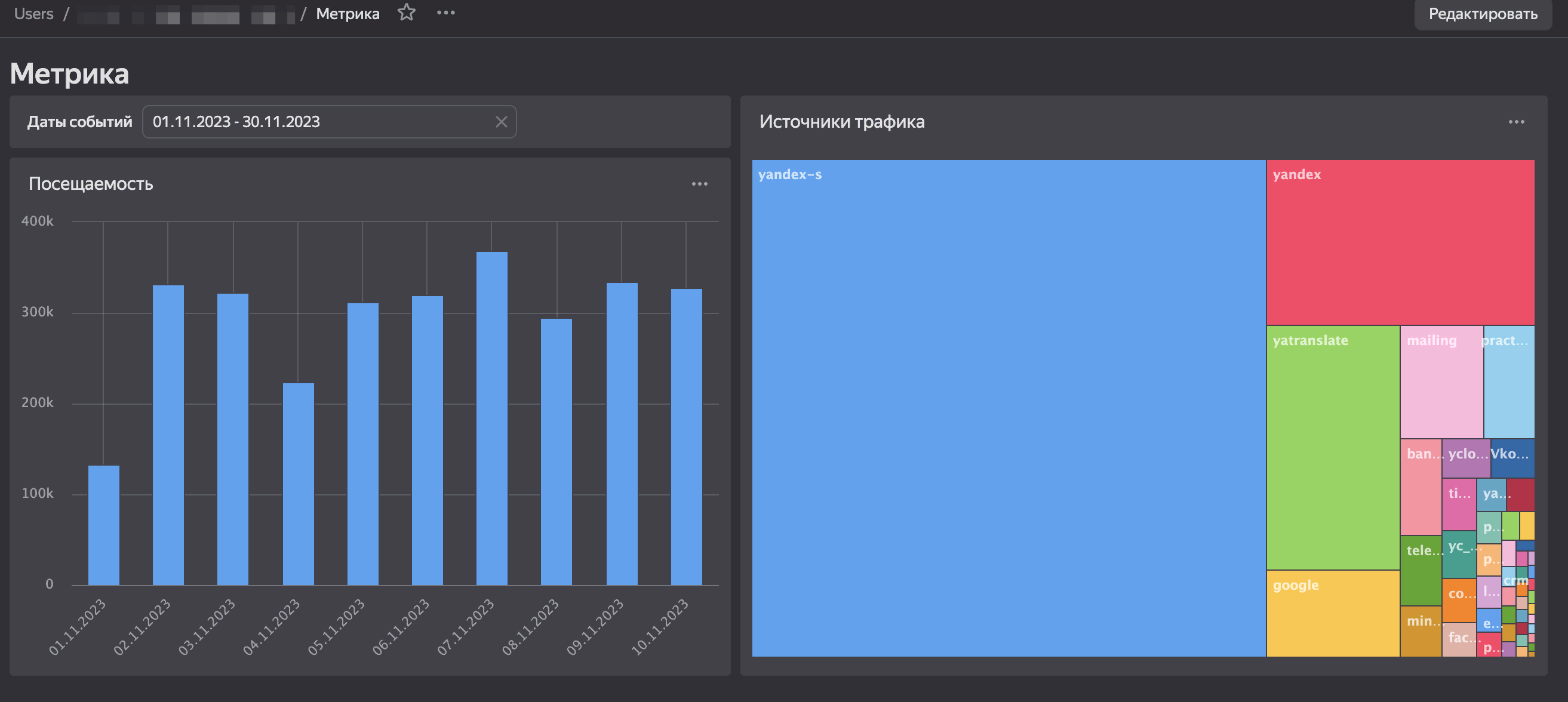Select the yandex-s treemap block
This screenshot has height=702, width=1568.
(1008, 408)
